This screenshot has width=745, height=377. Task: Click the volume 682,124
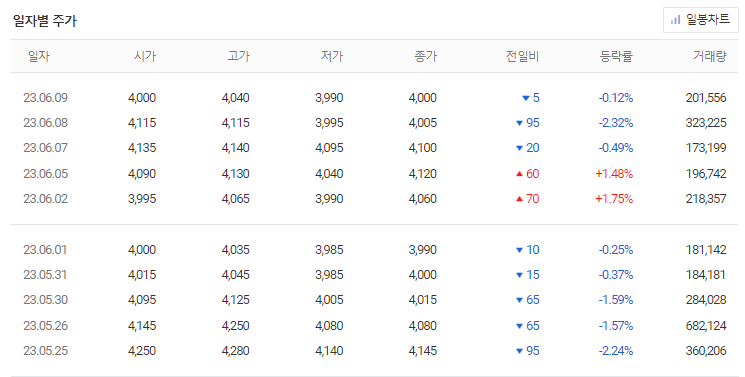pos(706,326)
